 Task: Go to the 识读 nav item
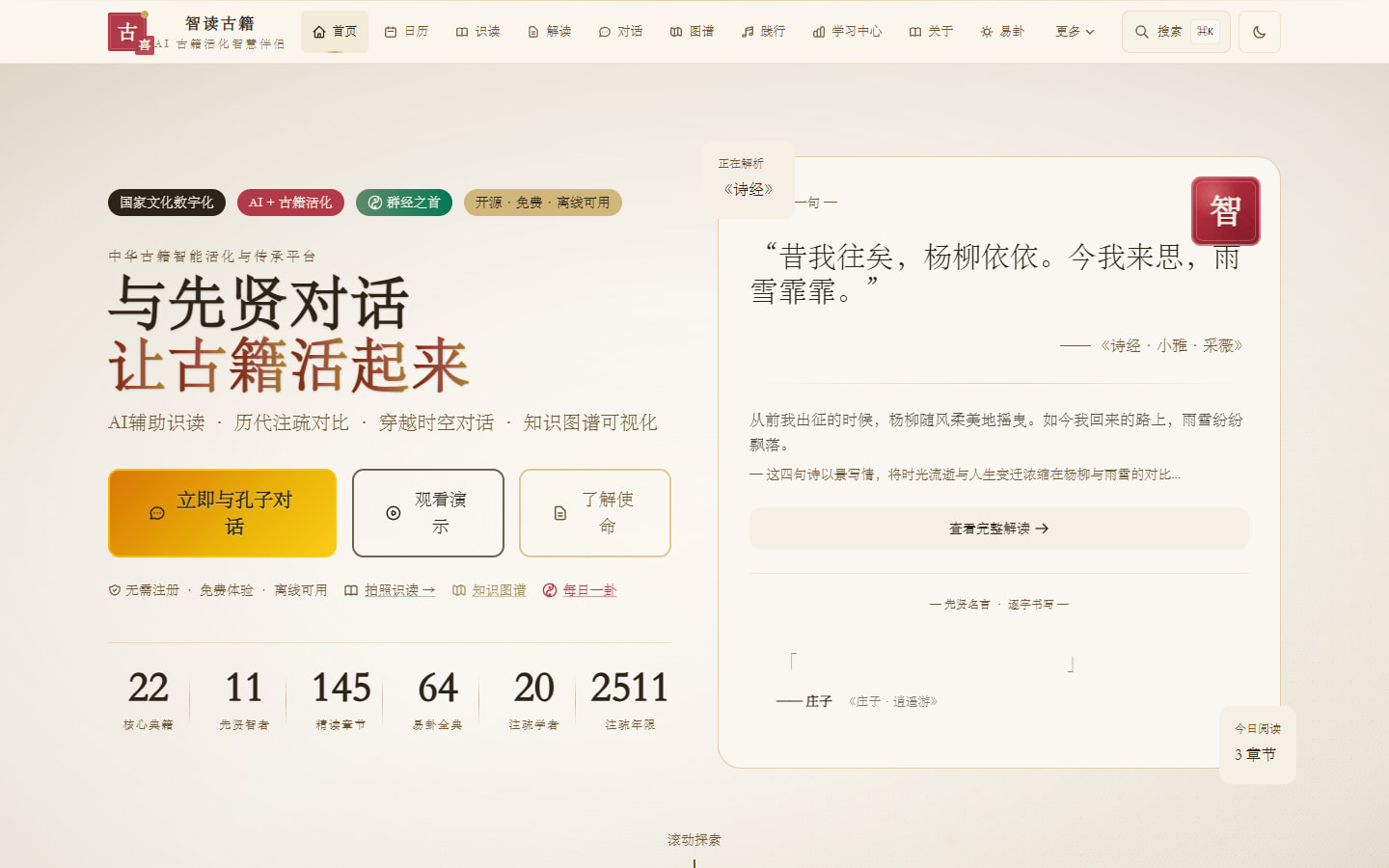point(477,32)
